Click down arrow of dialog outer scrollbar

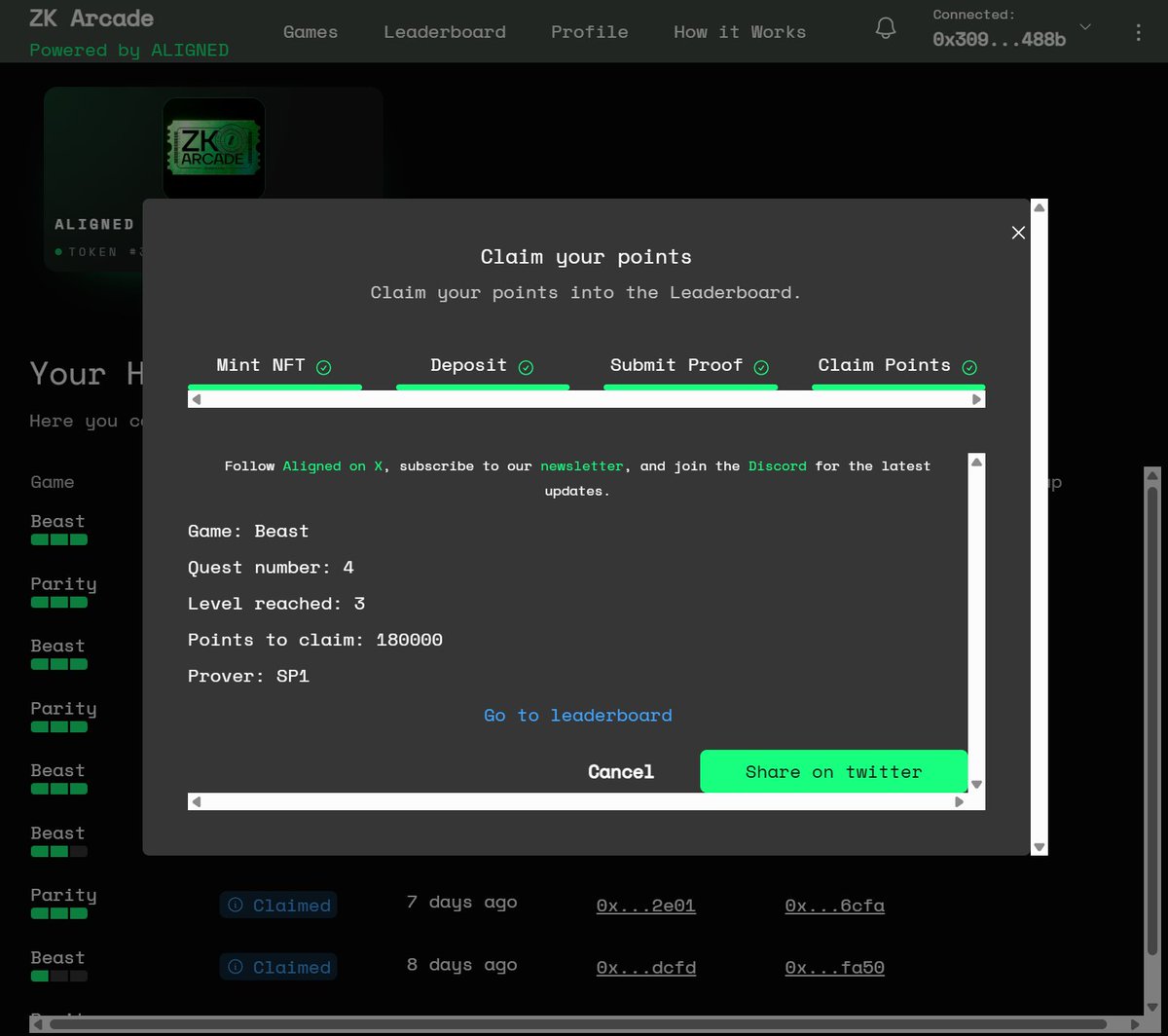tap(1040, 847)
